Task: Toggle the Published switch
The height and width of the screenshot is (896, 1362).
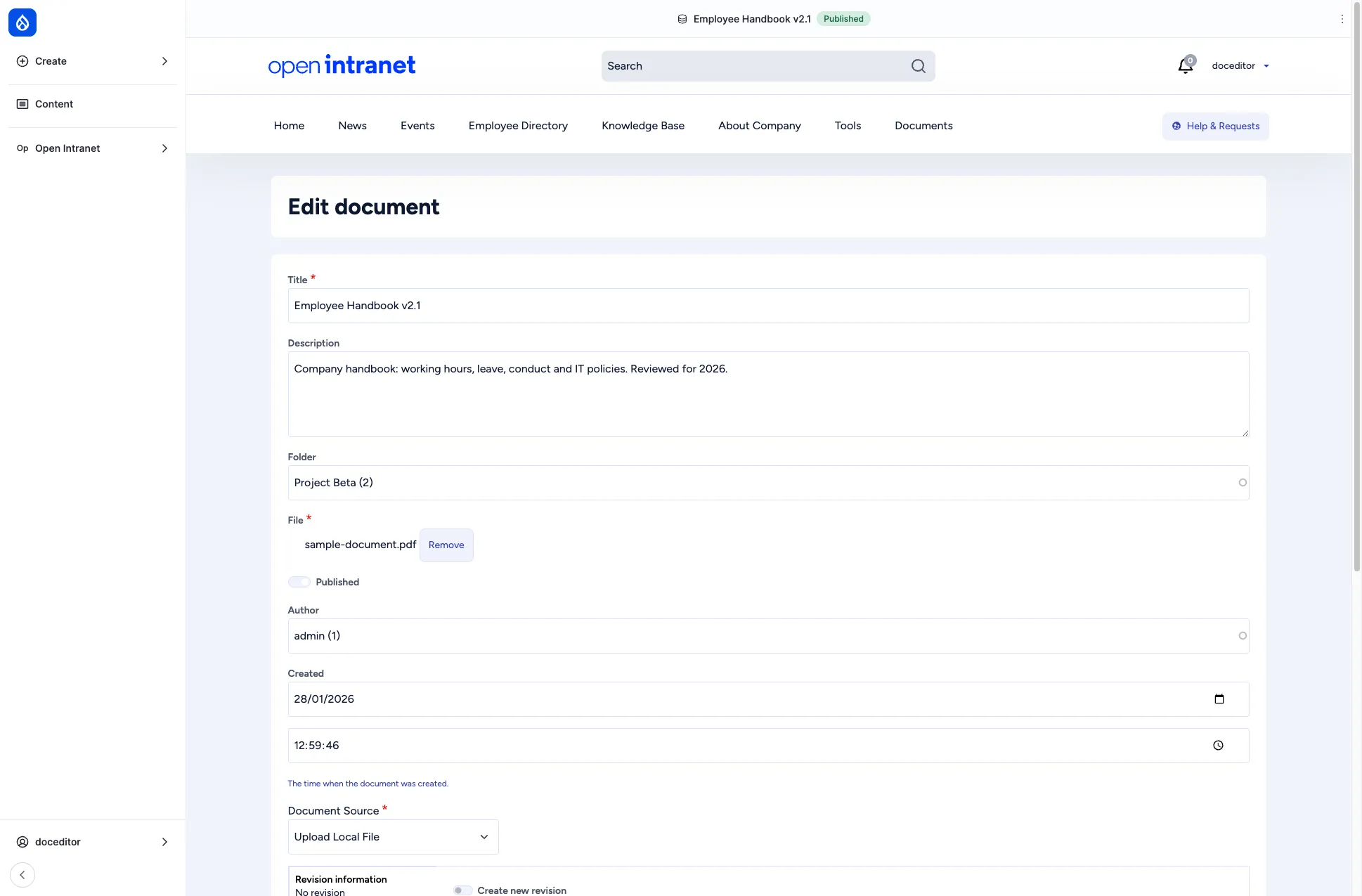Action: pyautogui.click(x=299, y=582)
